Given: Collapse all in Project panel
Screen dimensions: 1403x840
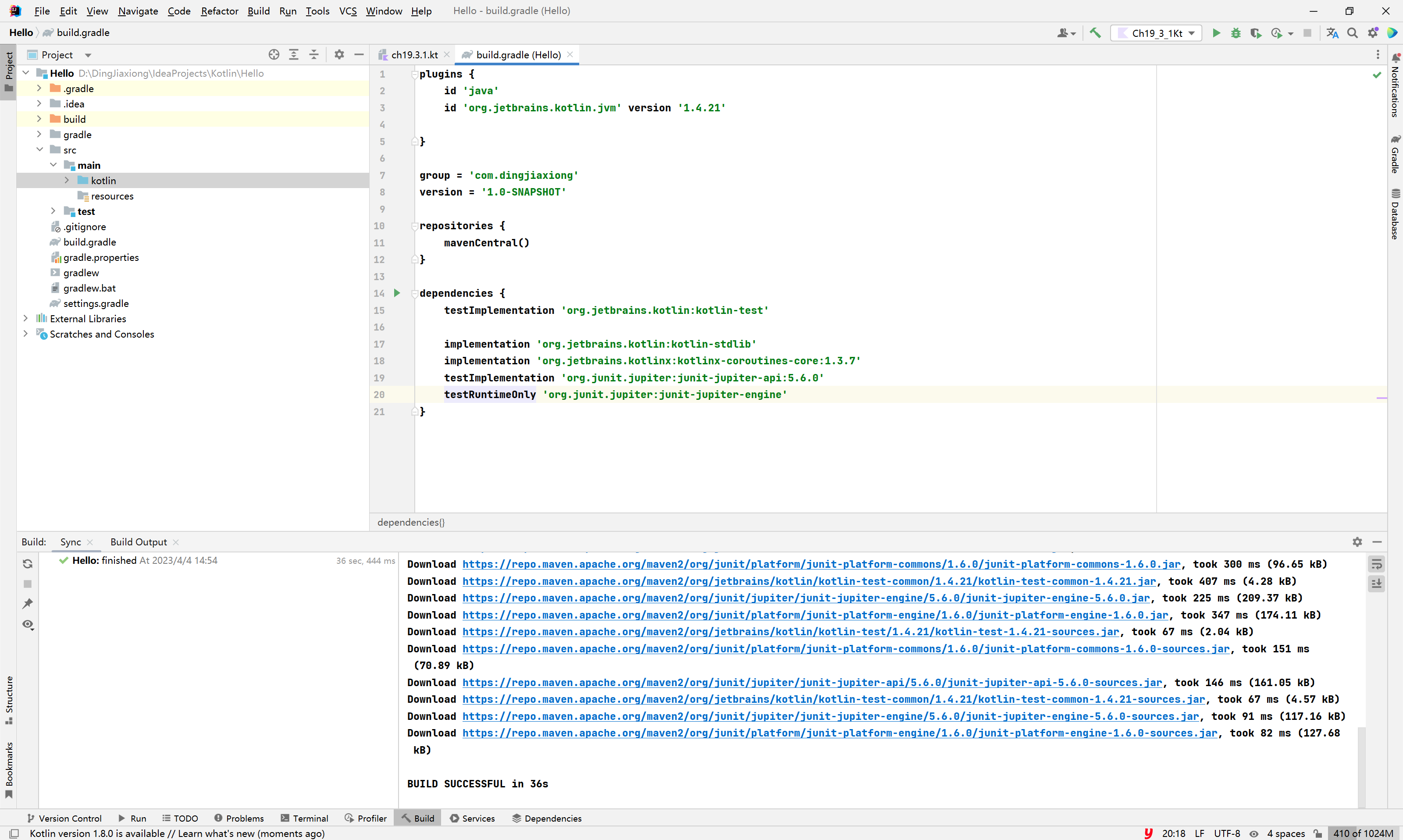Looking at the screenshot, I should point(313,54).
